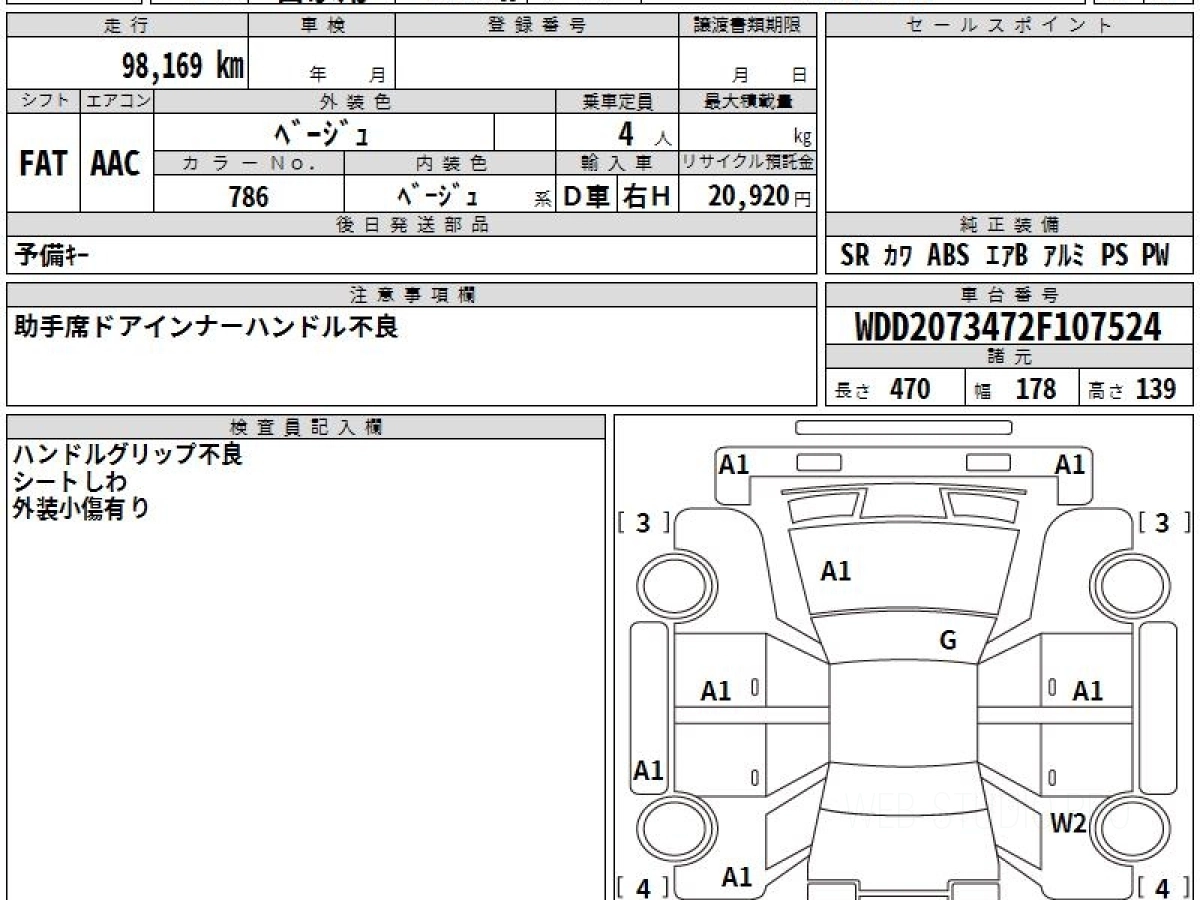Click the 検査員記入欄 section header
This screenshot has width=1200, height=900.
[x=306, y=426]
